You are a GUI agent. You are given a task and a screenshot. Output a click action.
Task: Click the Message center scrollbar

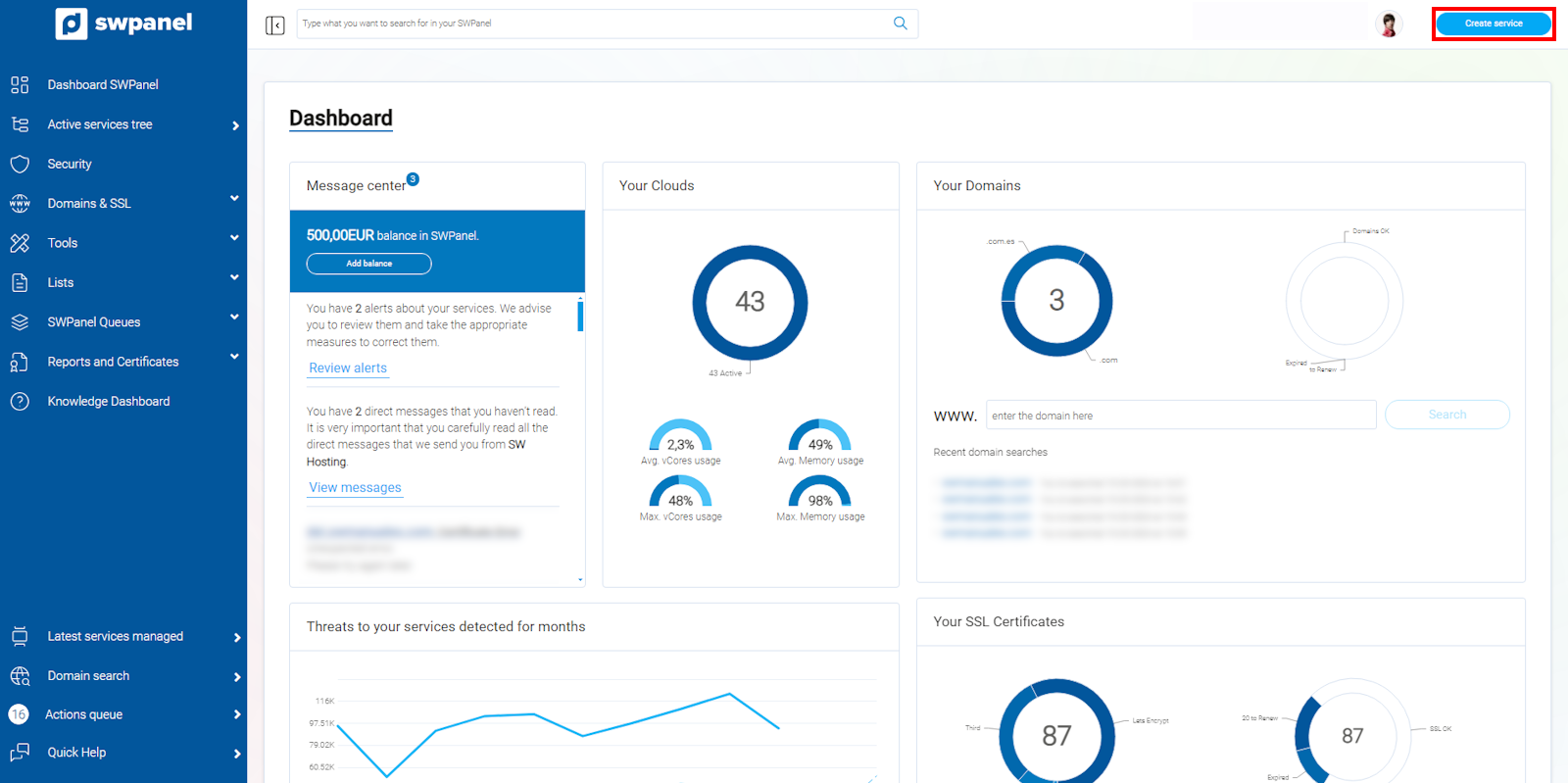(x=580, y=317)
